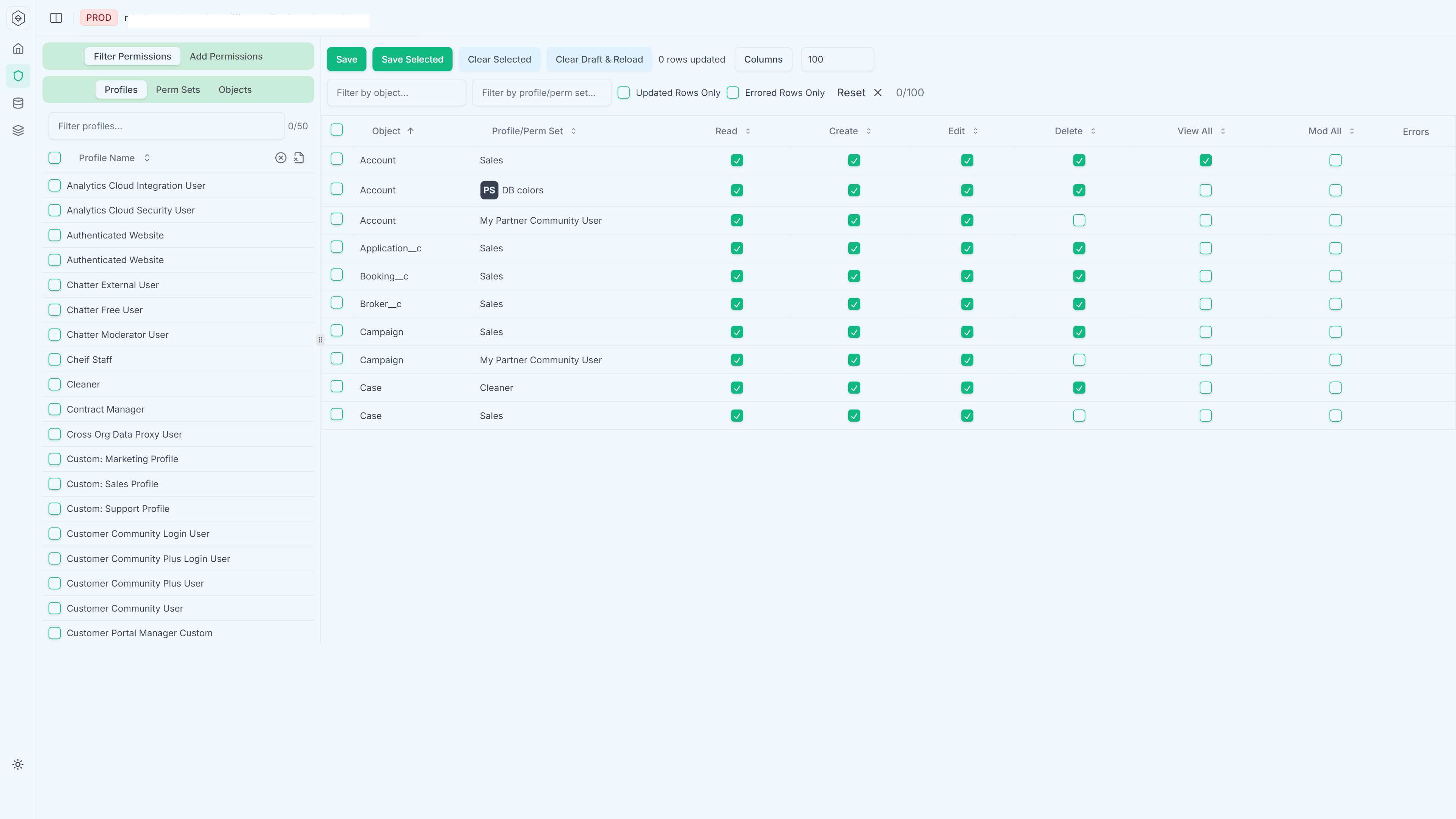
Task: Check the Delete permission for Account My Partner Community User
Action: click(1078, 220)
